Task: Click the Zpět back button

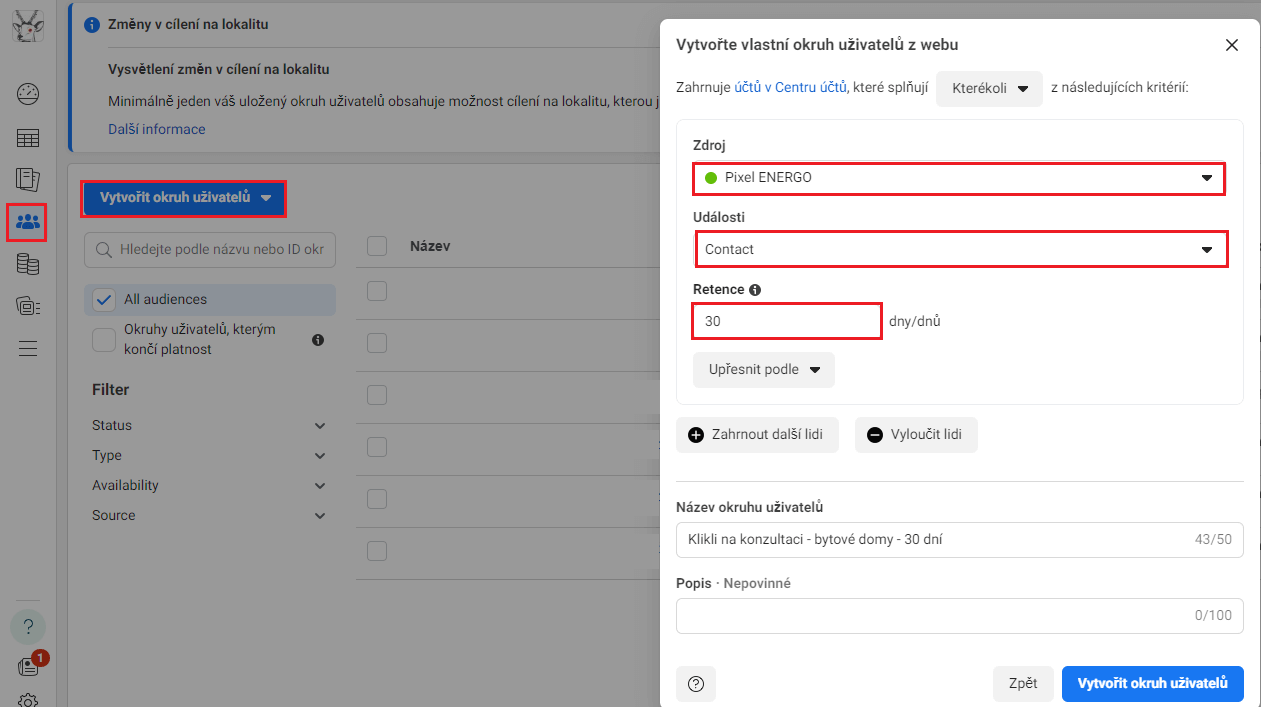Action: pyautogui.click(x=1022, y=684)
